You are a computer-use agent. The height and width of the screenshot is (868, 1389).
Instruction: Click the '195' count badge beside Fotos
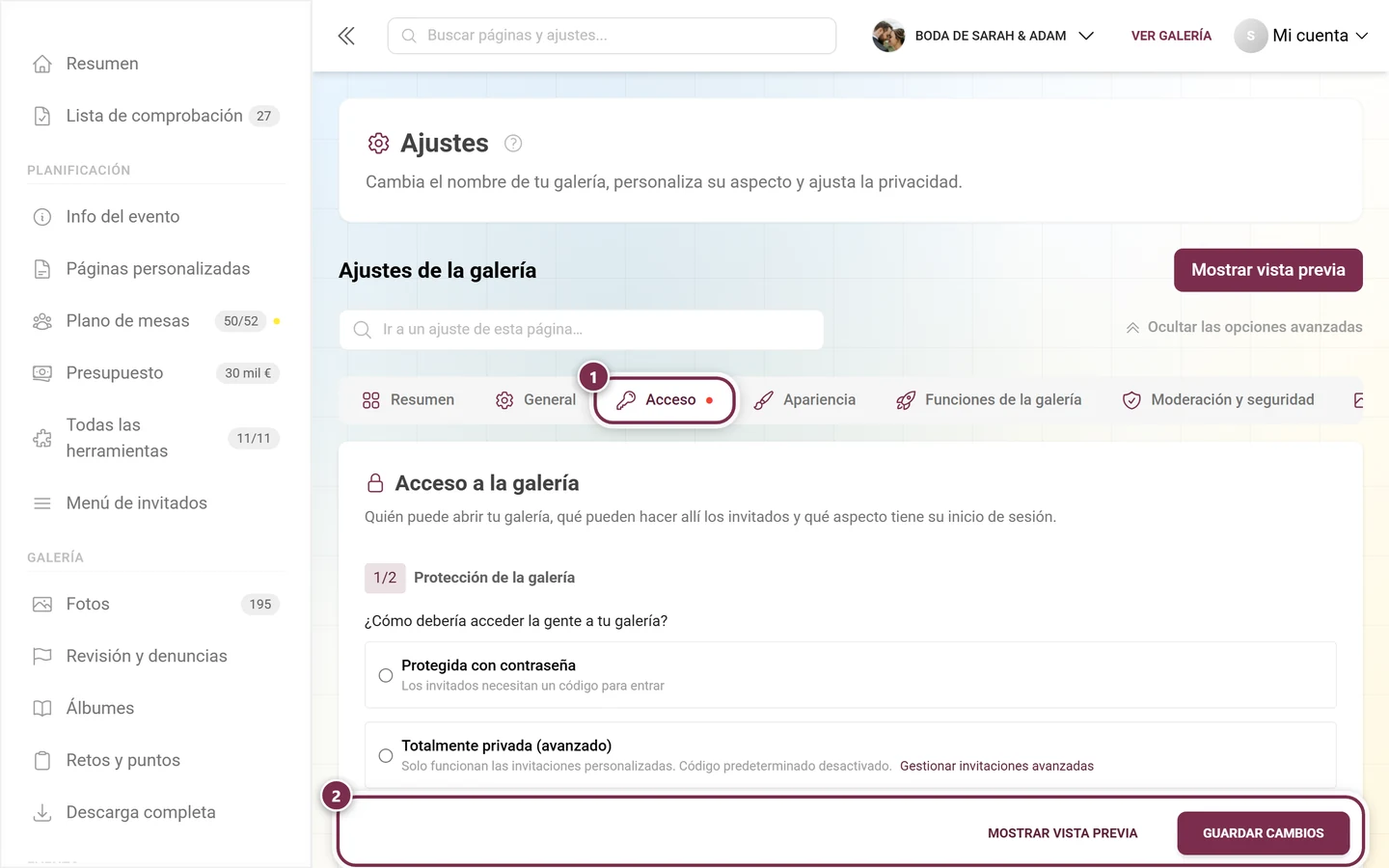[260, 605]
